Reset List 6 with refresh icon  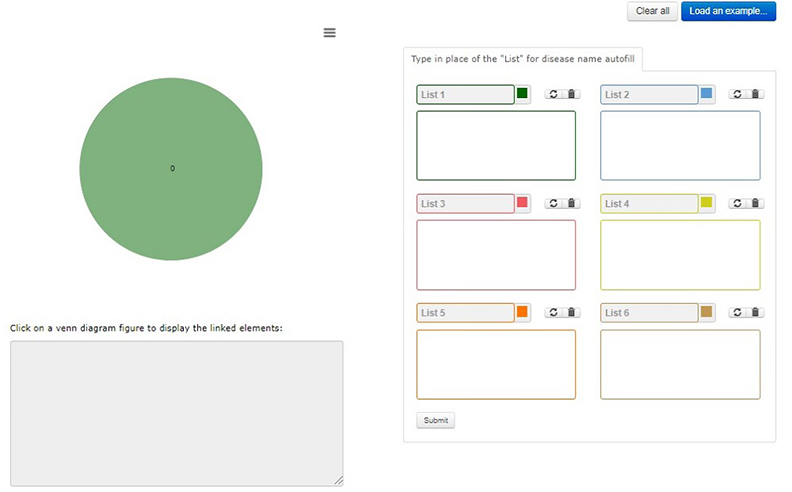[x=737, y=312]
